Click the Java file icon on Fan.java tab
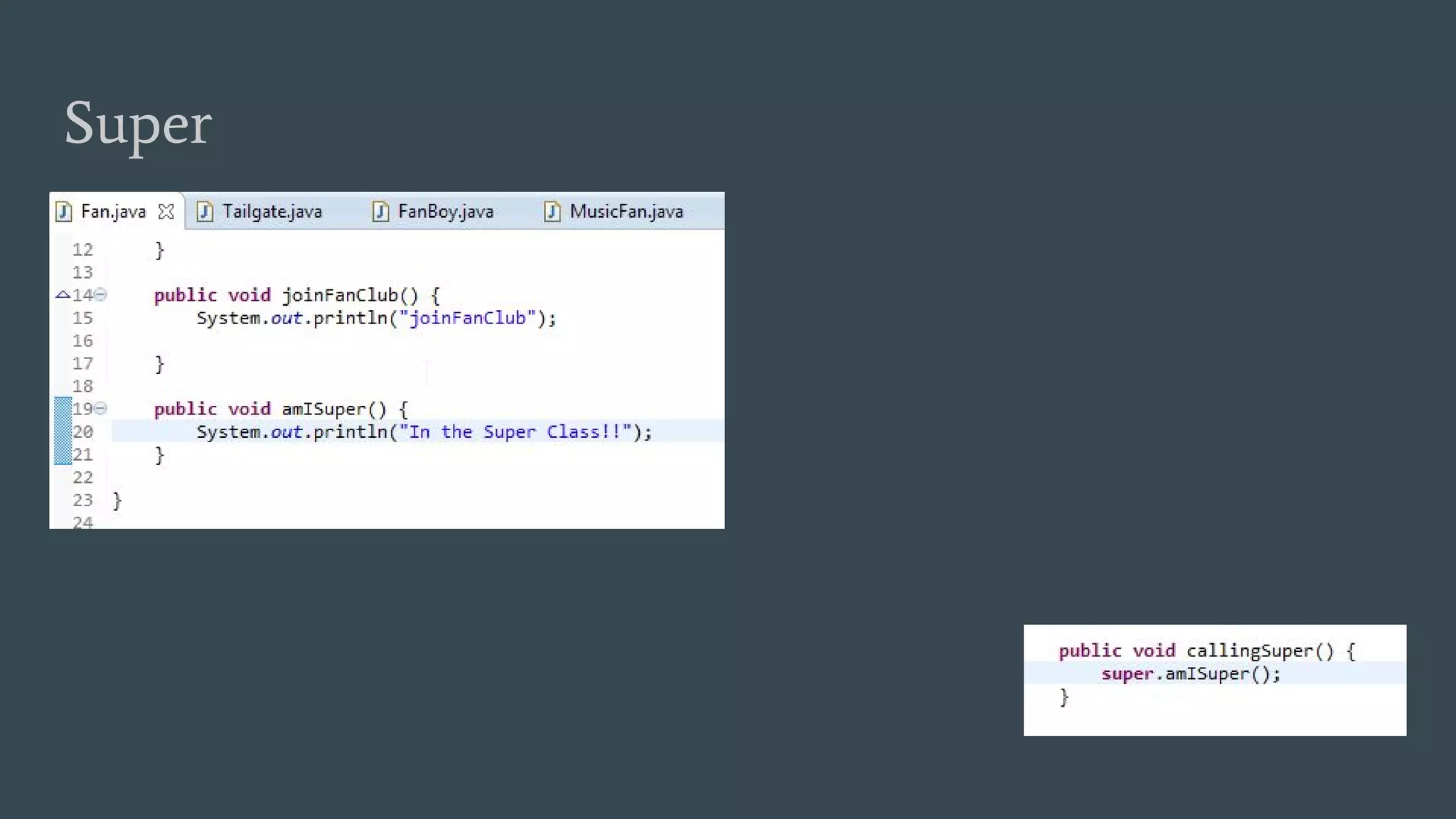 pos(64,212)
